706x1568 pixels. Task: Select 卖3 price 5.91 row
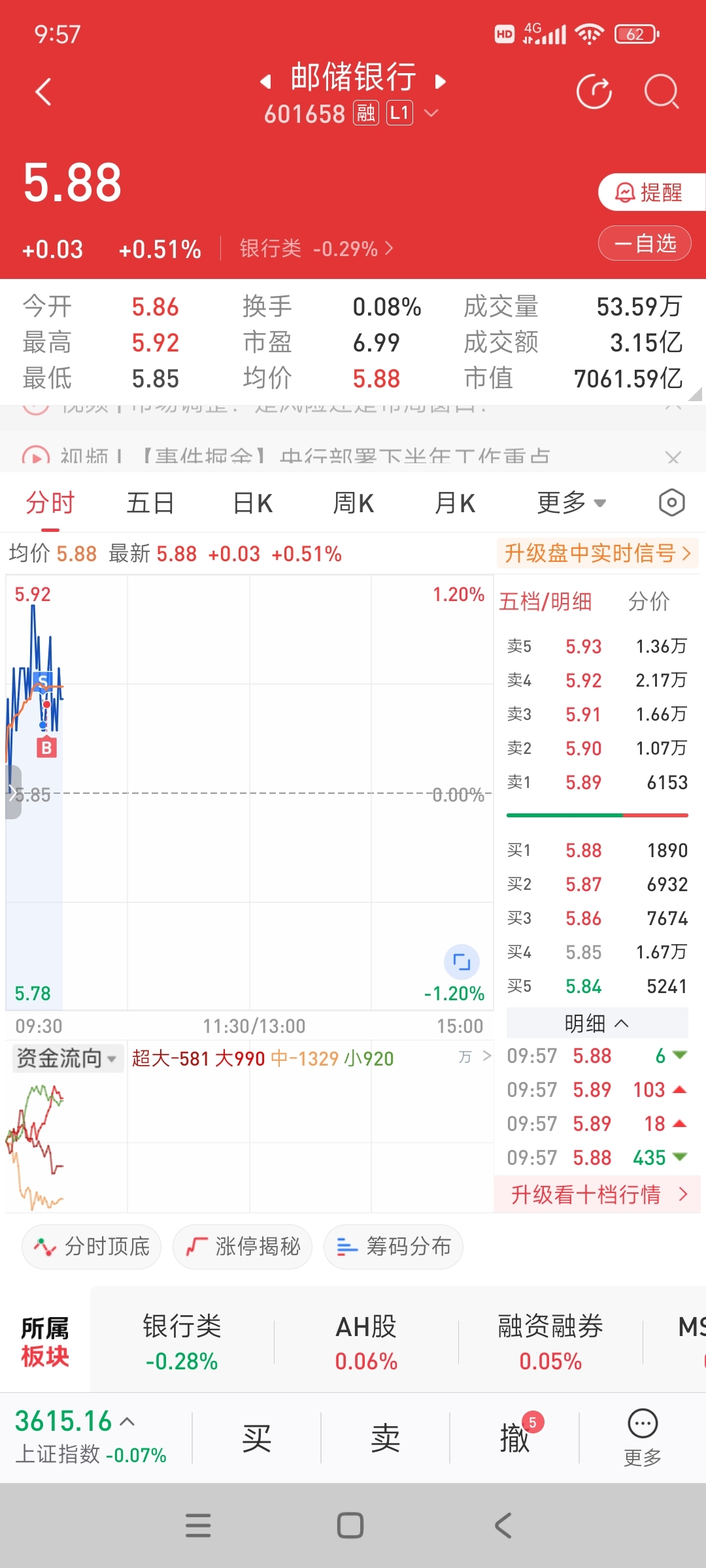[597, 714]
